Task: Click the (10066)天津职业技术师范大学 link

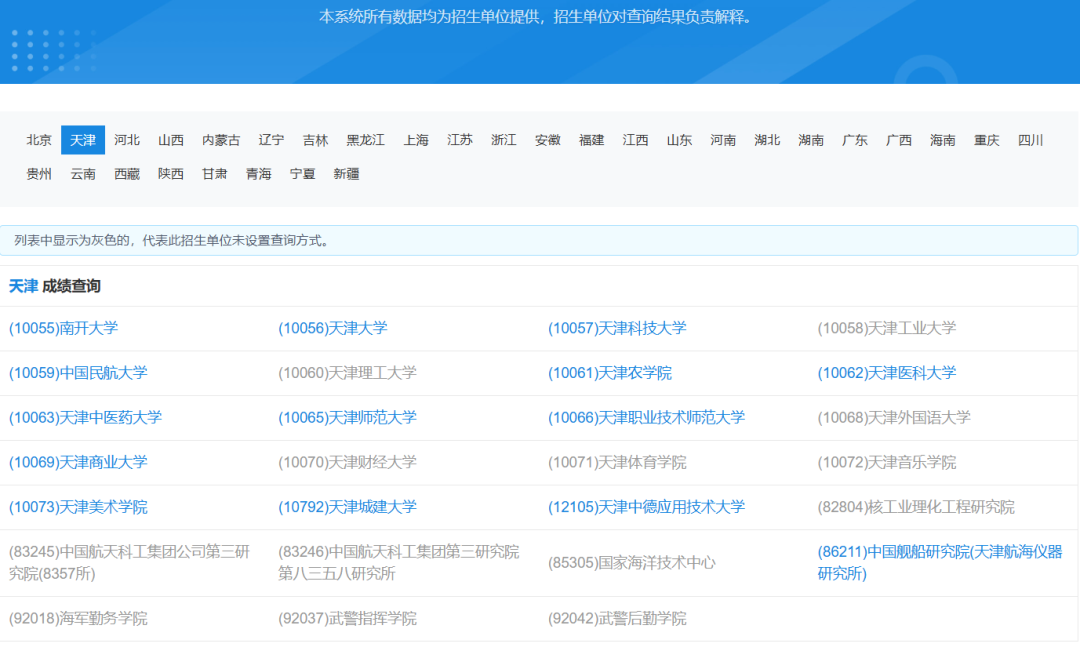Action: (646, 417)
